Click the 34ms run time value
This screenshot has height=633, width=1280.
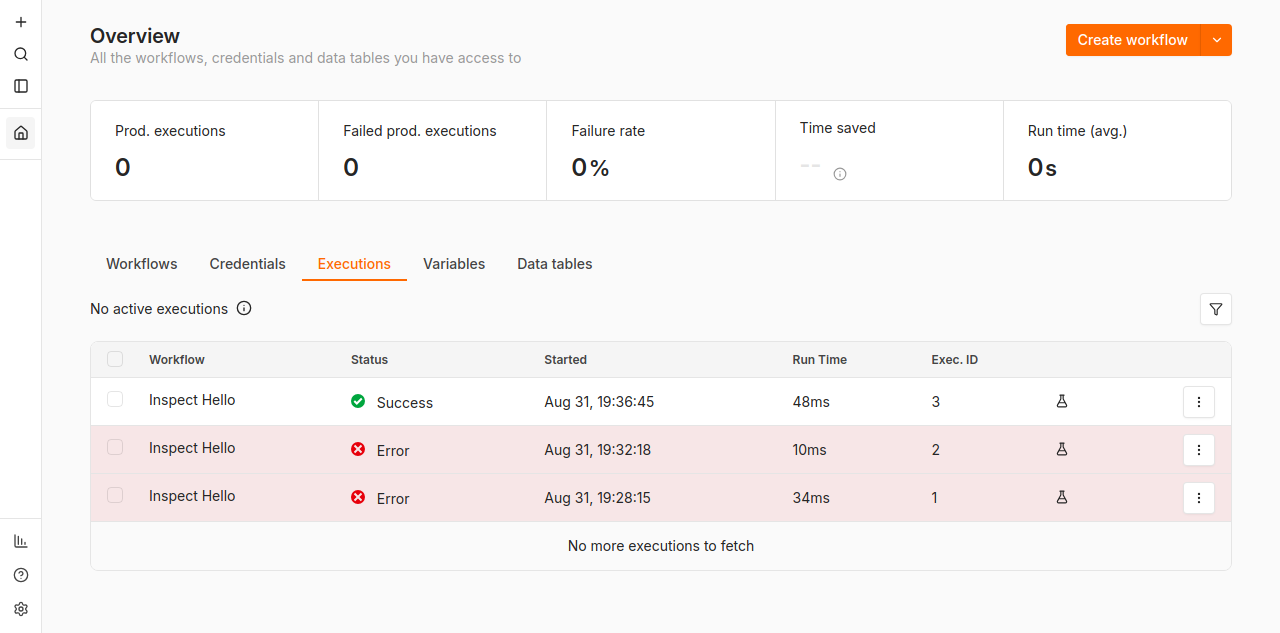click(811, 498)
